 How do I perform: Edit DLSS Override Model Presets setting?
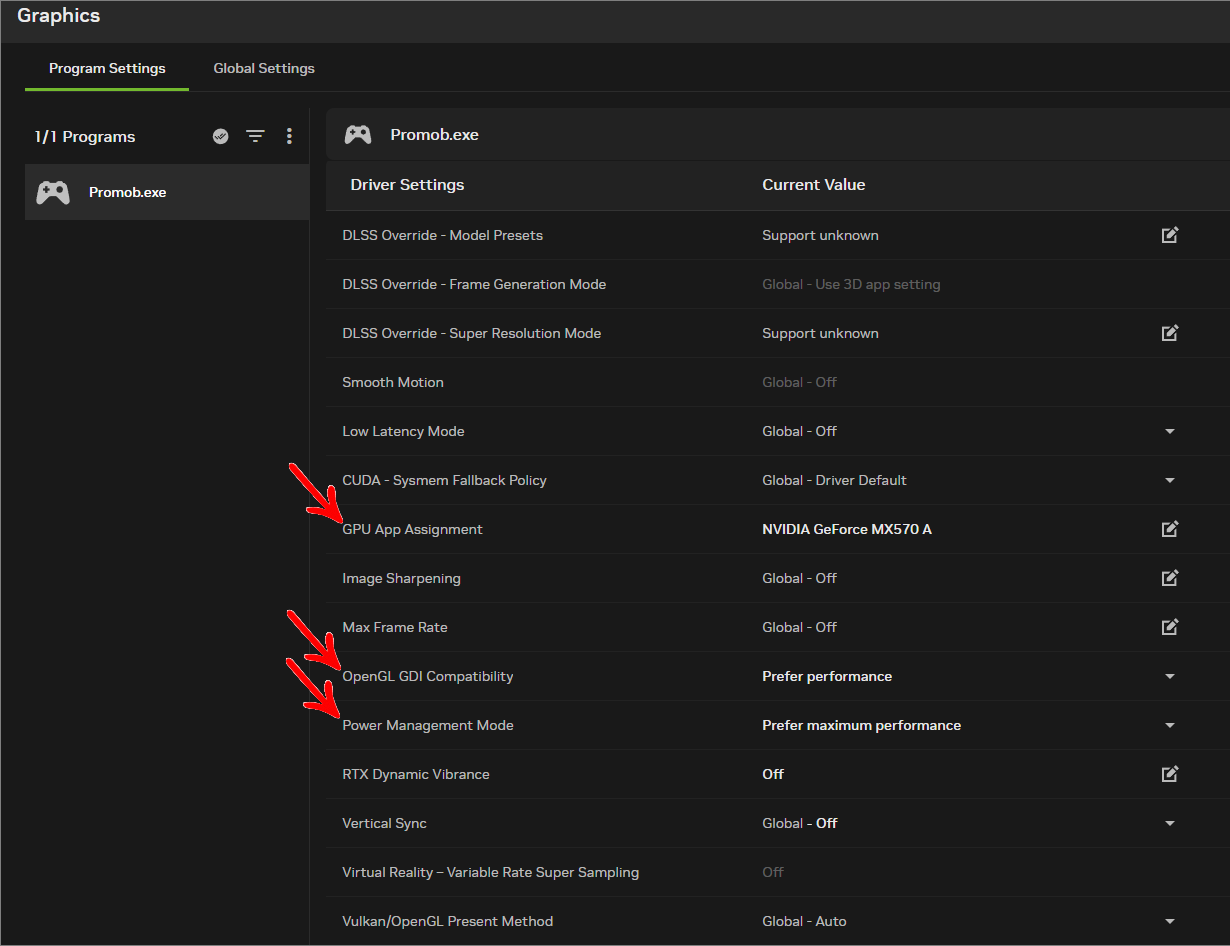click(1170, 235)
